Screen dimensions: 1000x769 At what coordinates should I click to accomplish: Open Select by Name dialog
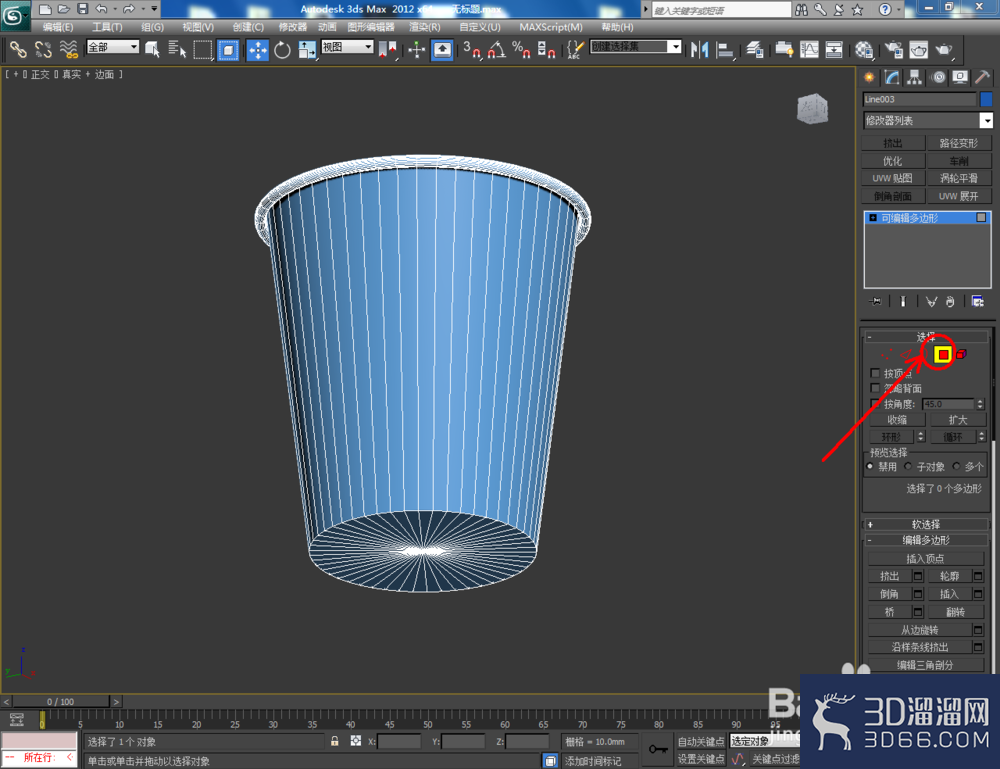pos(177,50)
